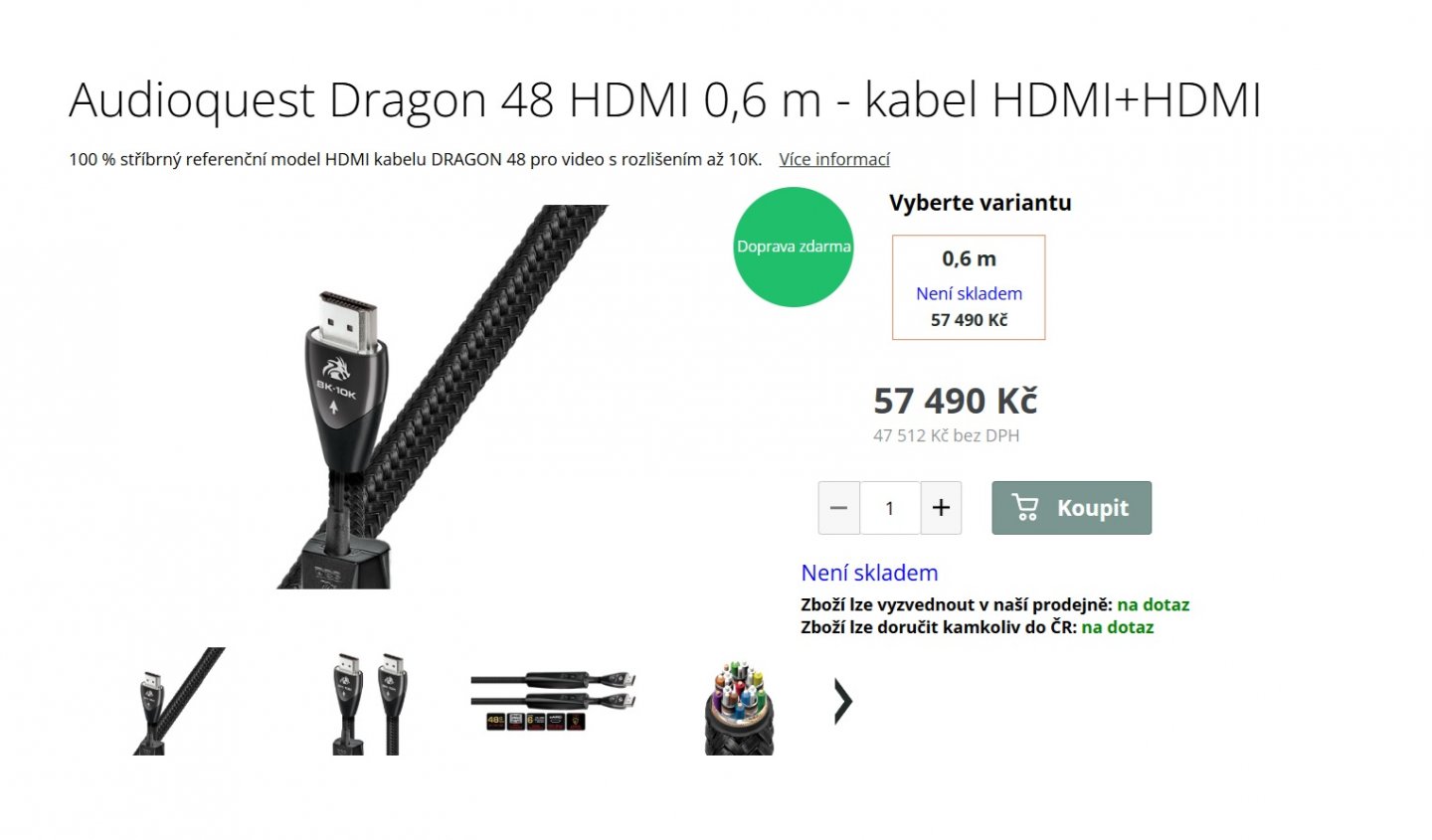Click the minus quantity button
1432x840 pixels.
click(x=838, y=508)
